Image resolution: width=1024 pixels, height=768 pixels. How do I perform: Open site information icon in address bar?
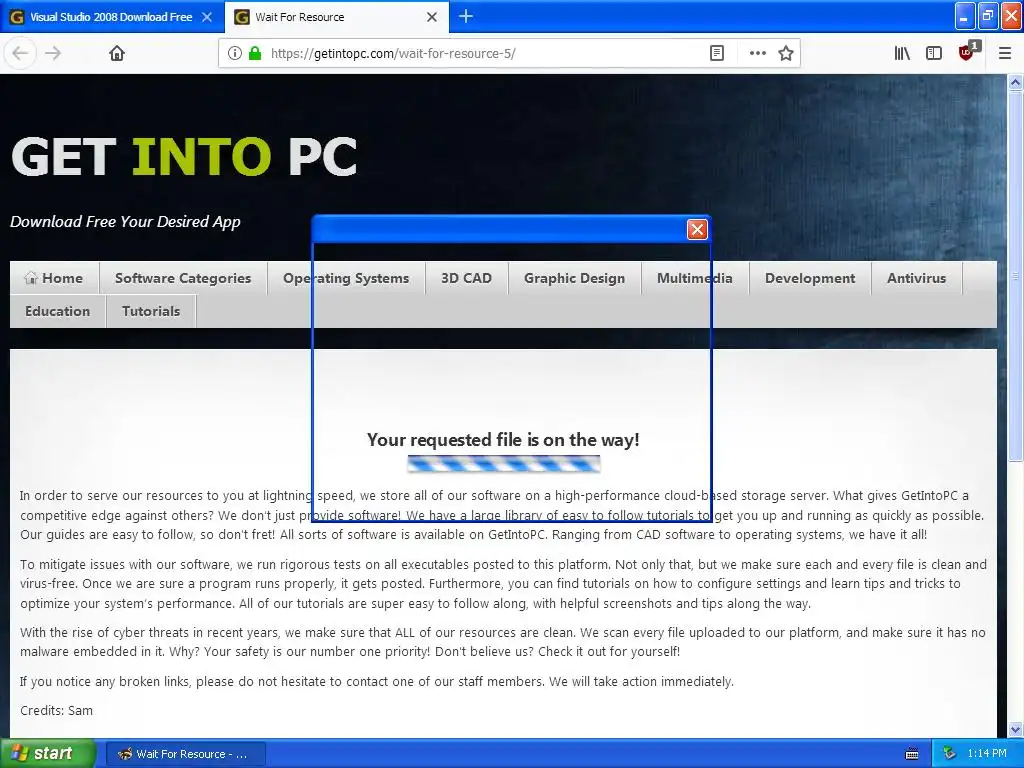click(234, 54)
